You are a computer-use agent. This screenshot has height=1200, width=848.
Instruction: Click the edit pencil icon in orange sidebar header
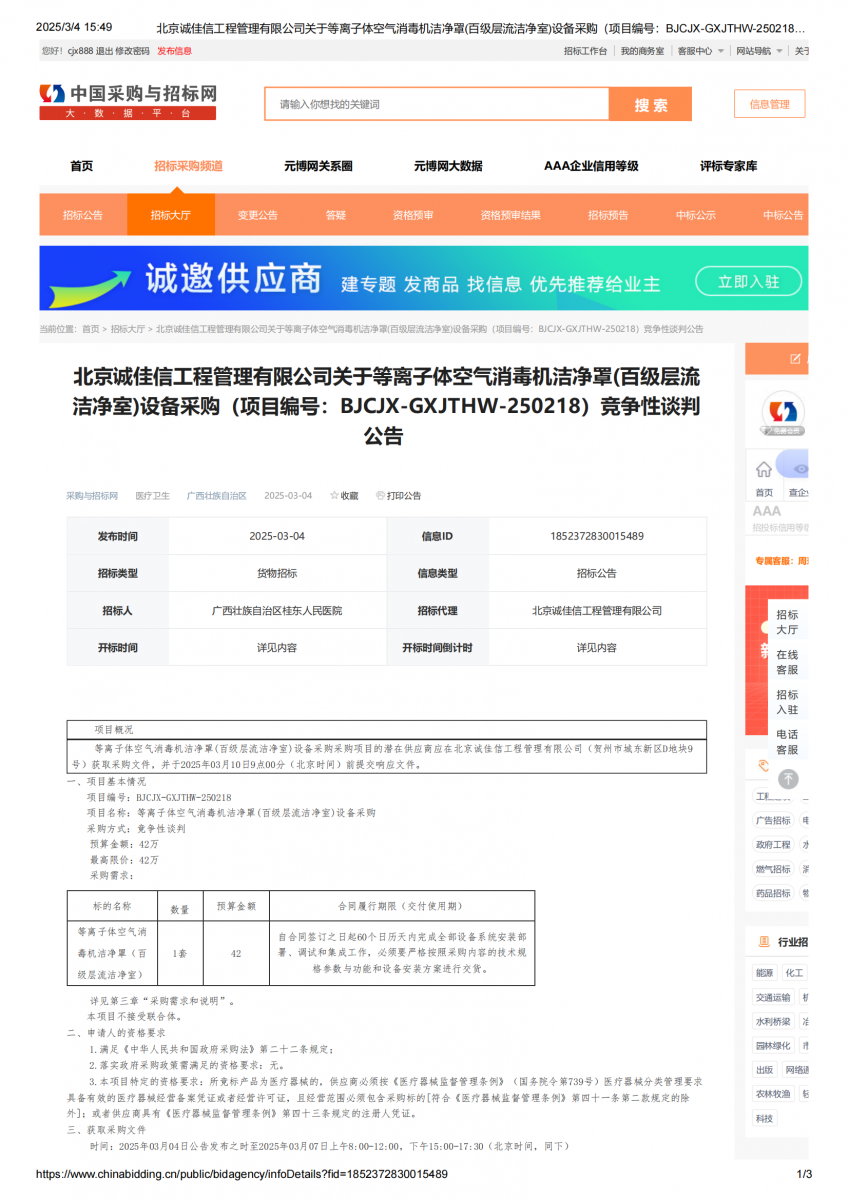click(796, 358)
